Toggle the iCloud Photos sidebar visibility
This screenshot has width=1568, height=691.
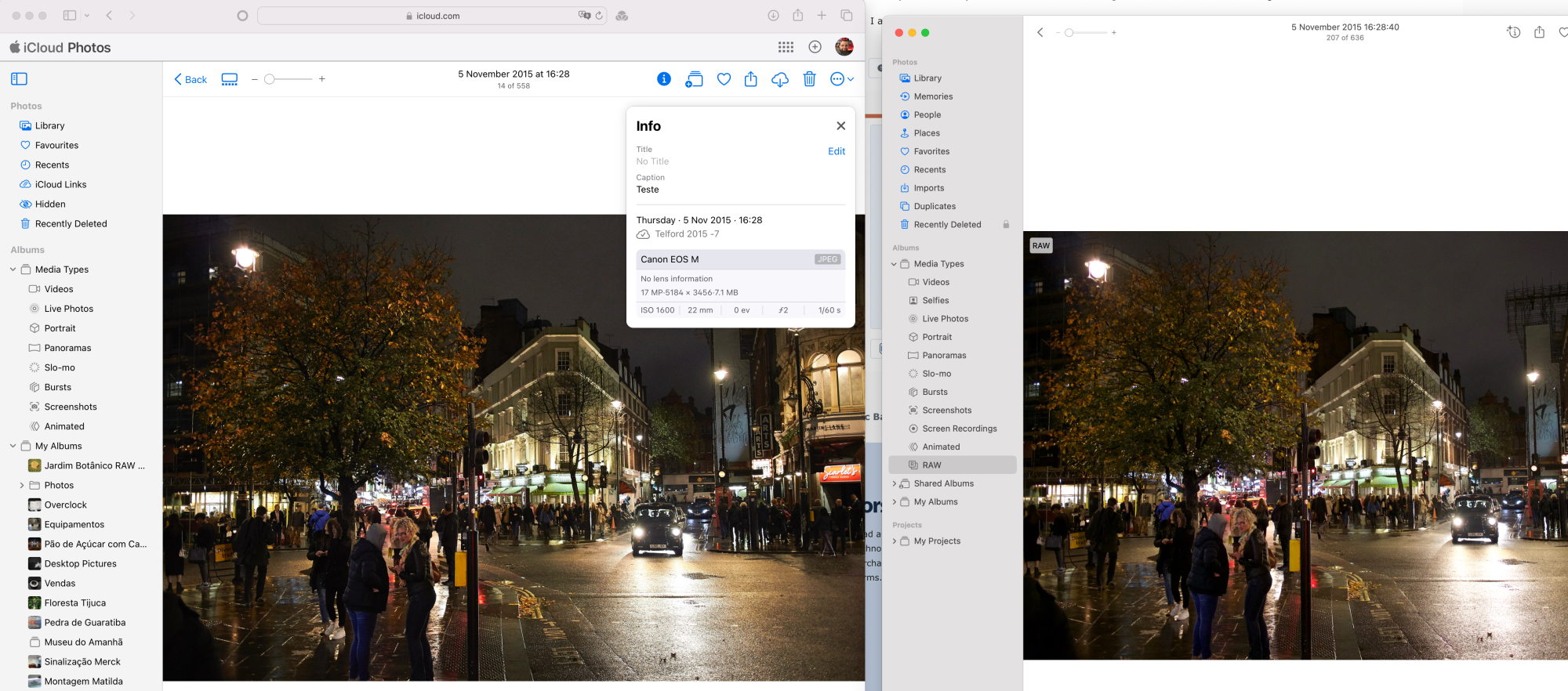pyautogui.click(x=20, y=79)
